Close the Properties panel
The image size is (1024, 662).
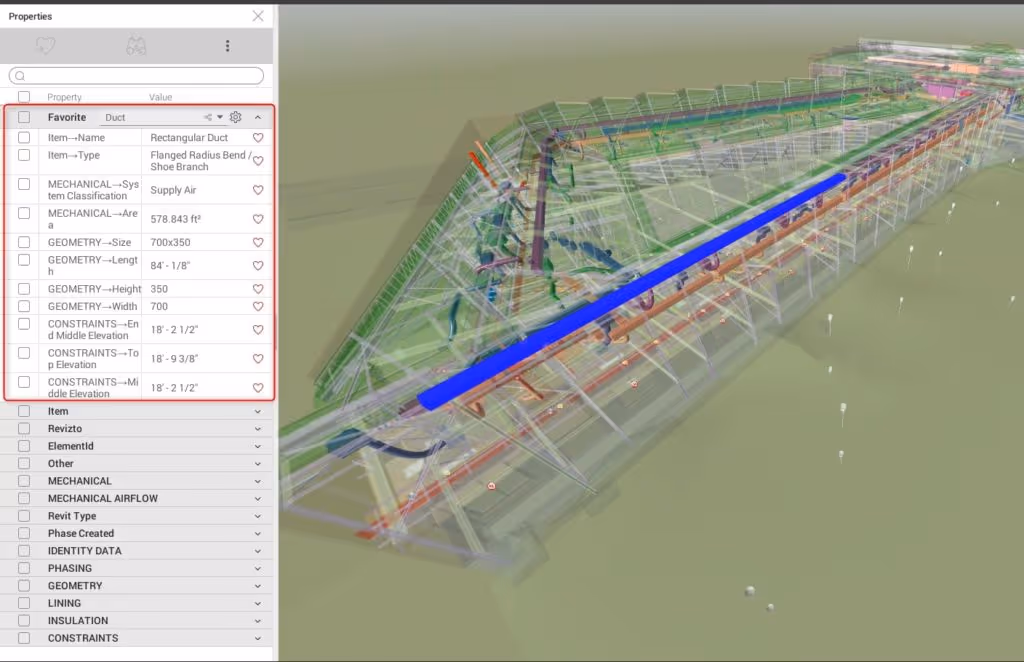click(258, 16)
